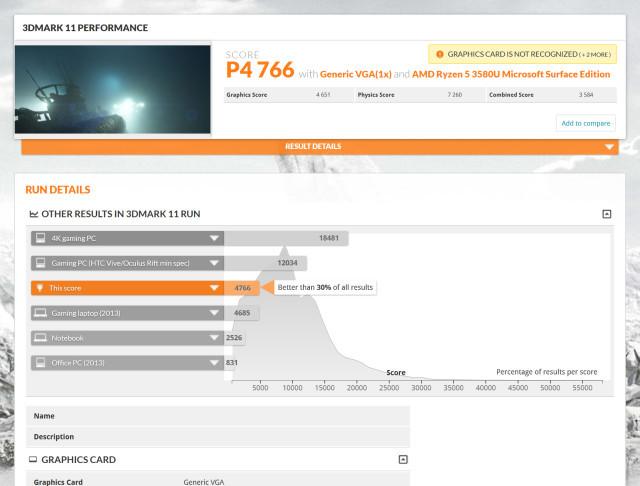Expand the 4K gaming PC dropdown arrow
The image size is (640, 486).
(214, 238)
